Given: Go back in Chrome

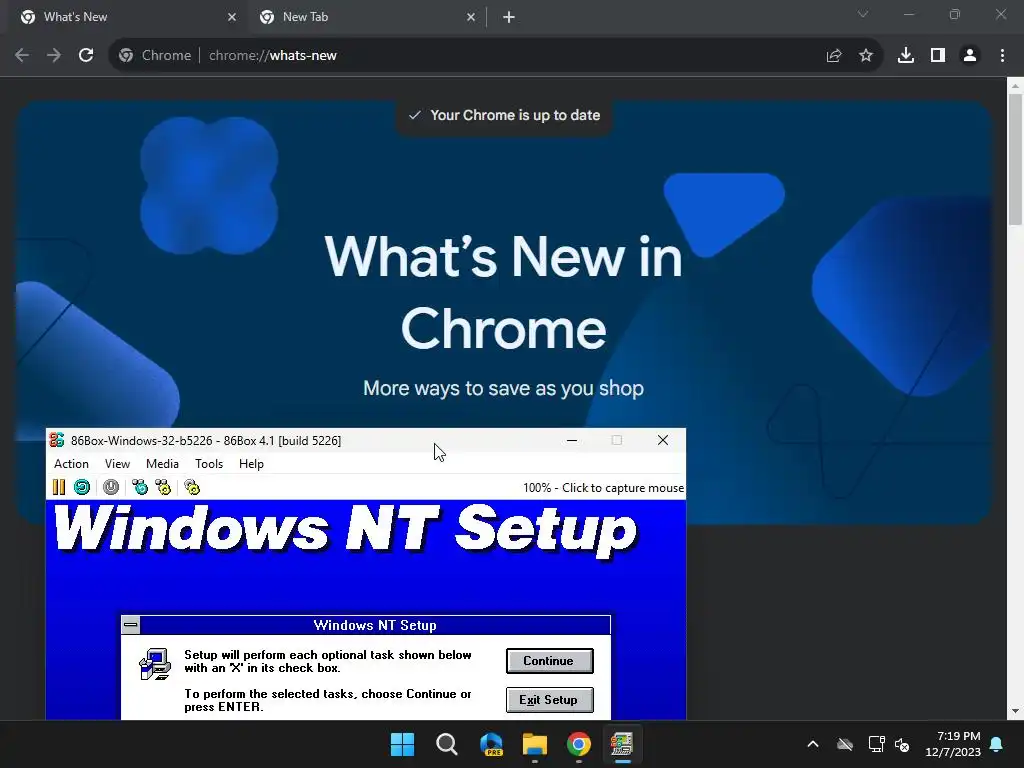Looking at the screenshot, I should [x=22, y=56].
